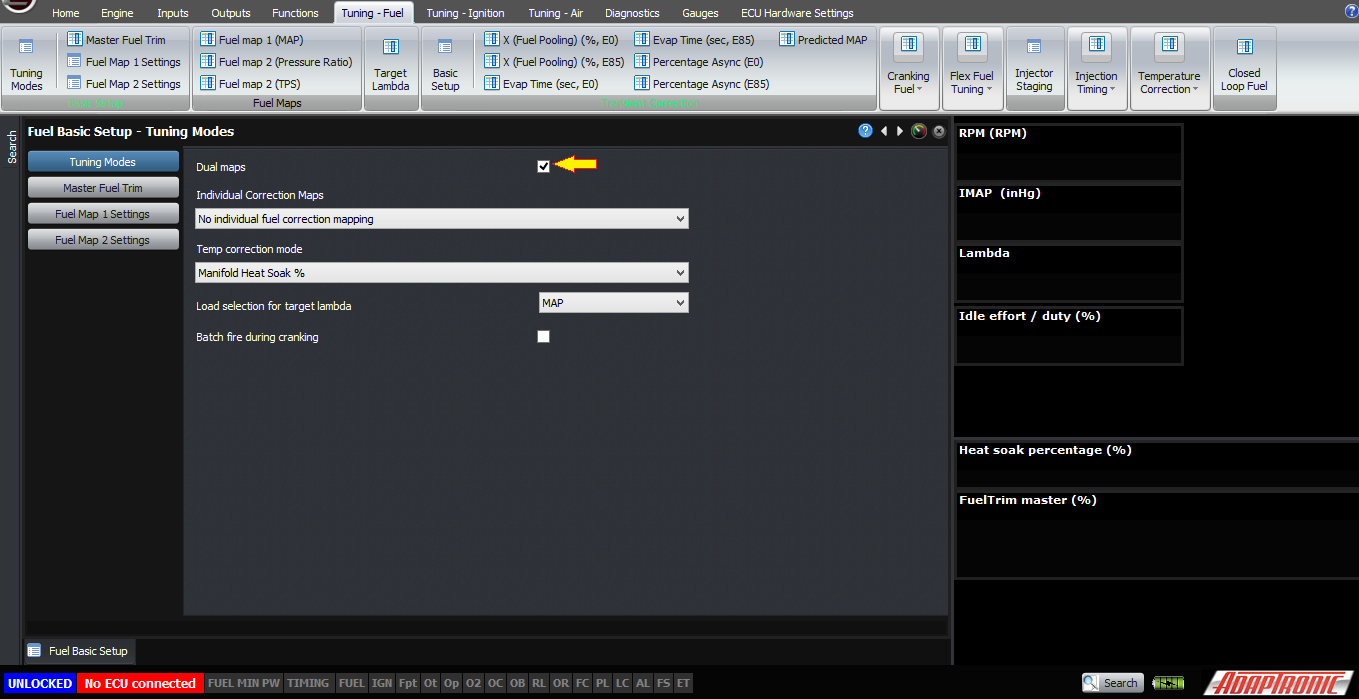This screenshot has height=699, width=1359.
Task: Select Fuel Map 1 Settings sidebar button
Action: point(103,213)
